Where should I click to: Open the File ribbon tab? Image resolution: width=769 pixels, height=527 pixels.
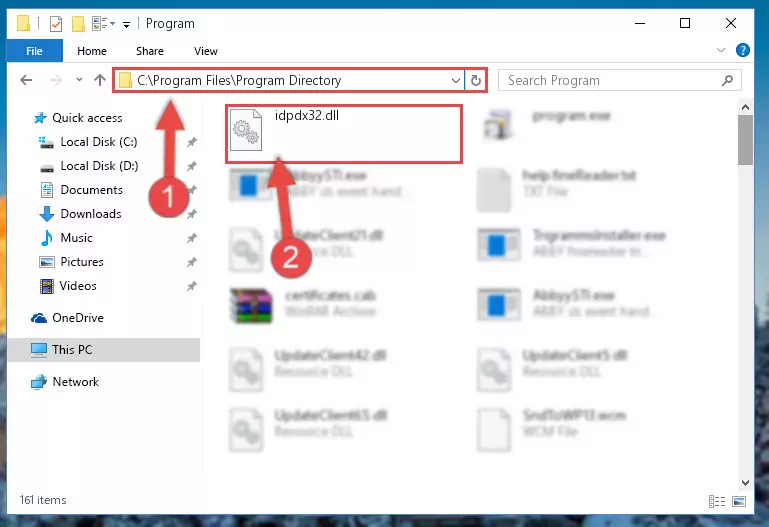click(x=34, y=51)
